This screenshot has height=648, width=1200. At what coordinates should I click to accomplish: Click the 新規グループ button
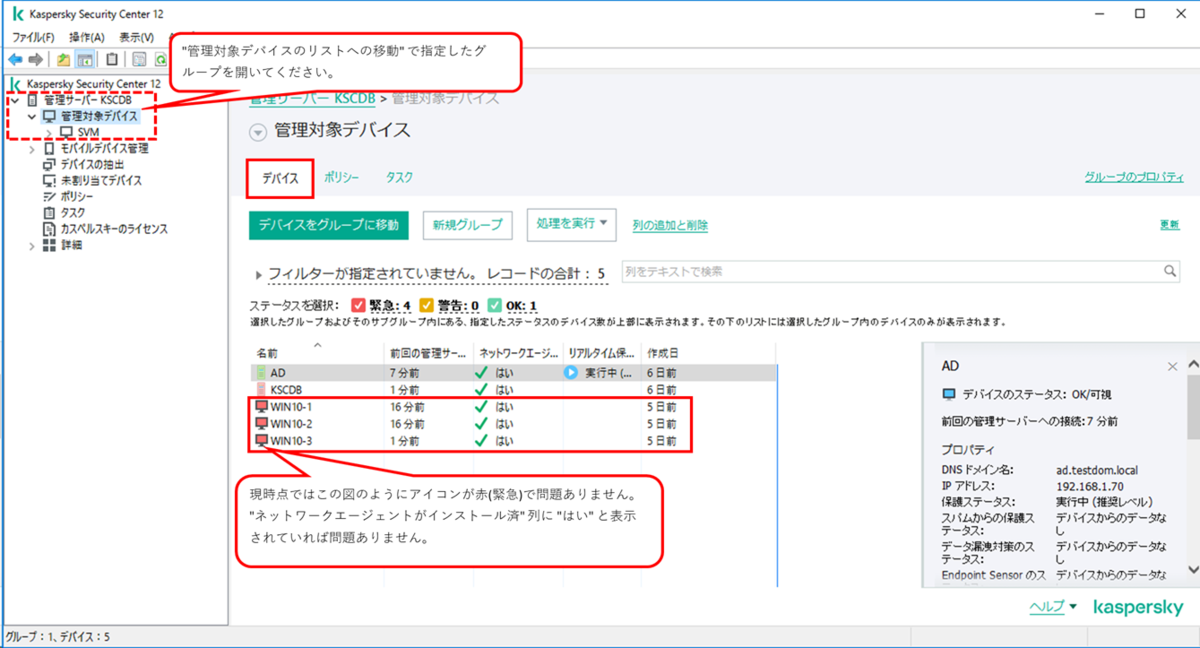[467, 225]
